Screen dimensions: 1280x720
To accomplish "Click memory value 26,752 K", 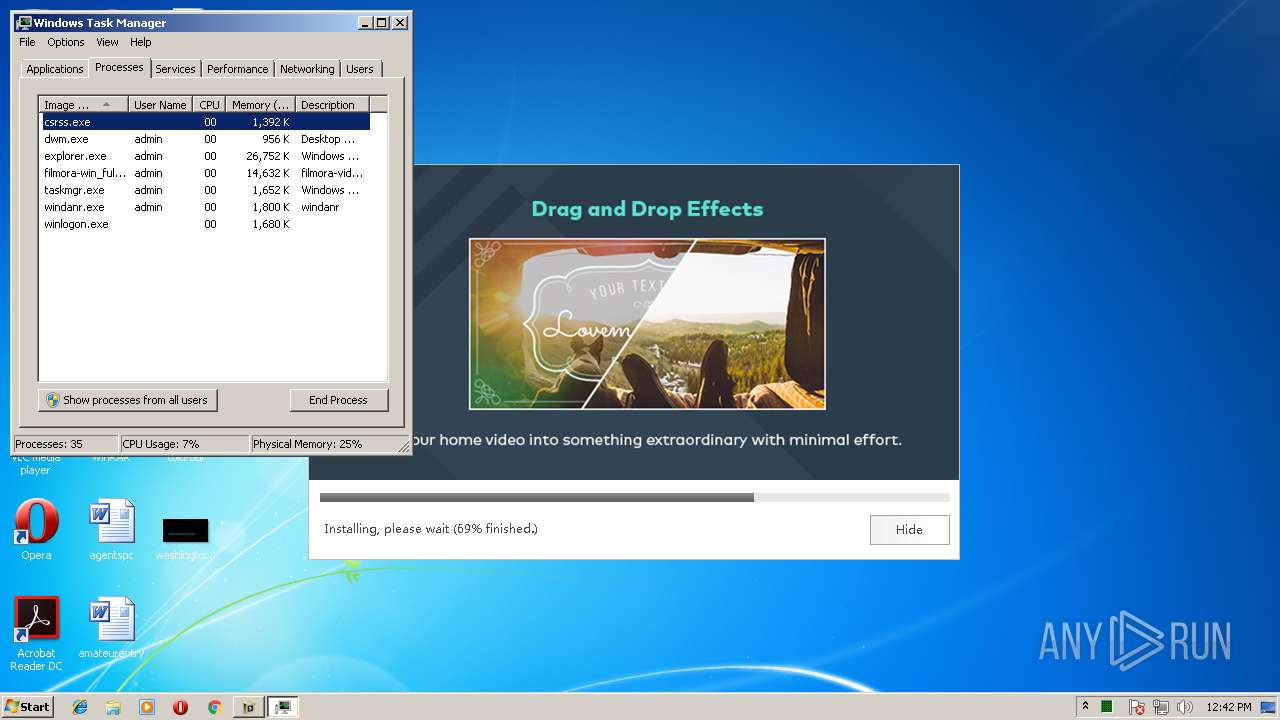I will [x=267, y=156].
